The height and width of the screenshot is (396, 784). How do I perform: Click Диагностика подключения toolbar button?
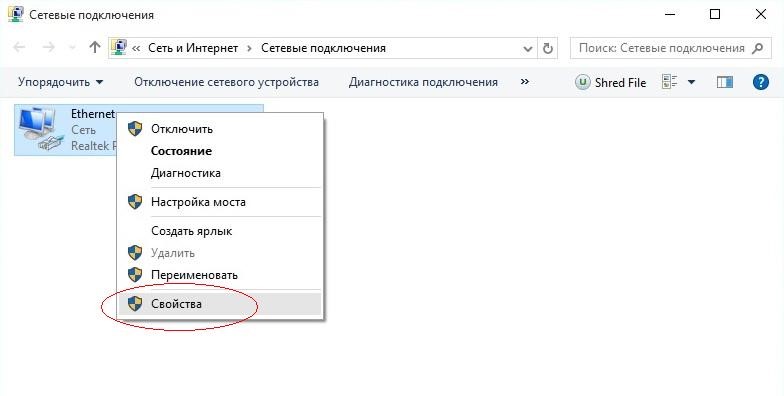point(423,82)
